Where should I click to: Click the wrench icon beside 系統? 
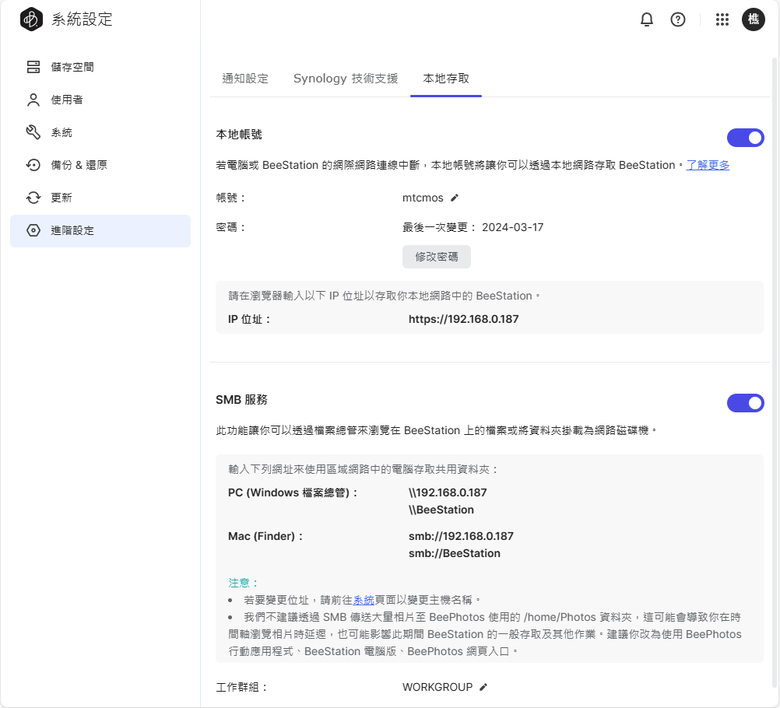click(33, 132)
